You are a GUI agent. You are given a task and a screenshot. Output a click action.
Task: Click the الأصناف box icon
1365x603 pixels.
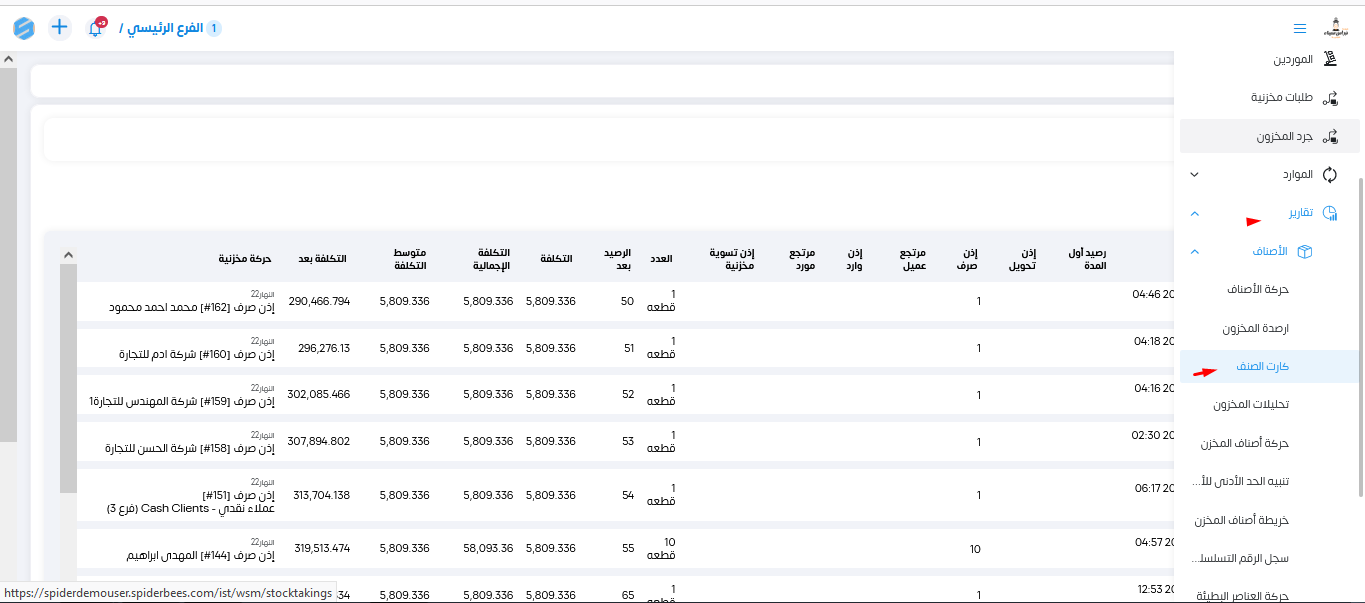(x=1304, y=251)
